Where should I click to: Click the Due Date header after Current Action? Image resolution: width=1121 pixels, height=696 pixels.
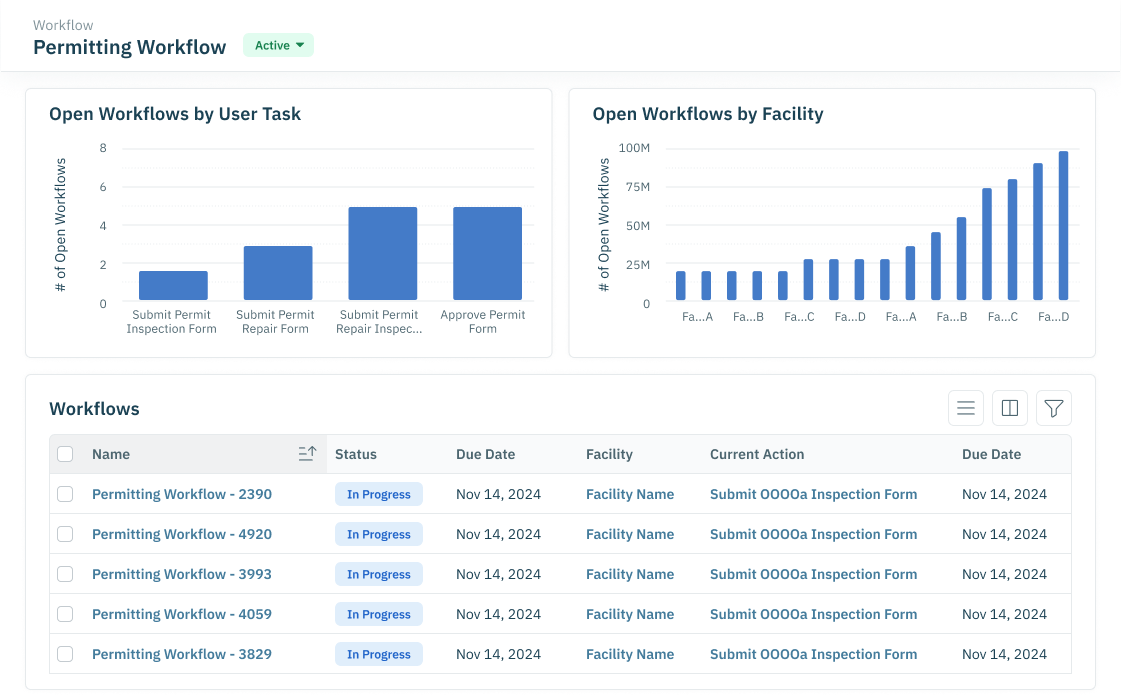click(992, 454)
